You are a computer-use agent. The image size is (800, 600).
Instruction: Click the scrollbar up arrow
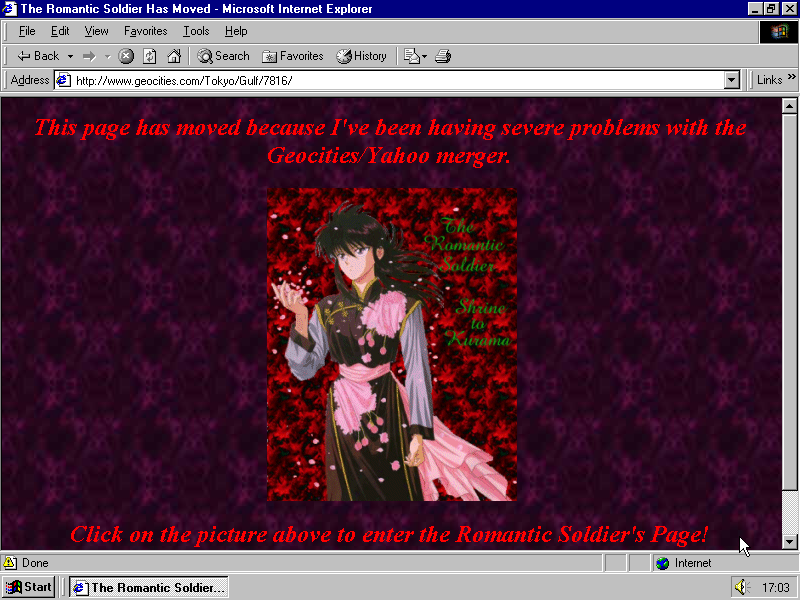tap(789, 106)
